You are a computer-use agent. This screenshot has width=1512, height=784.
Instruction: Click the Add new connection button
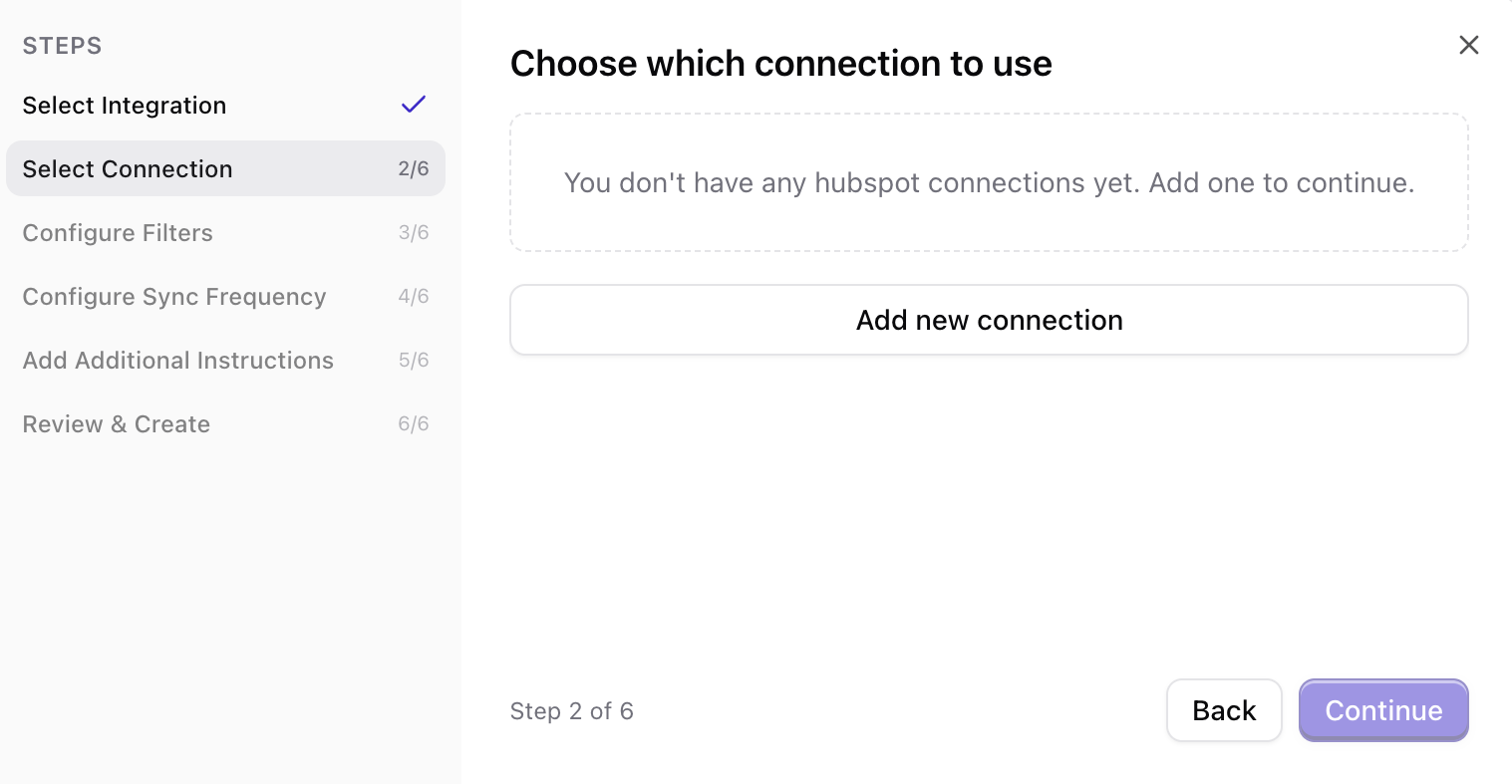pos(988,320)
